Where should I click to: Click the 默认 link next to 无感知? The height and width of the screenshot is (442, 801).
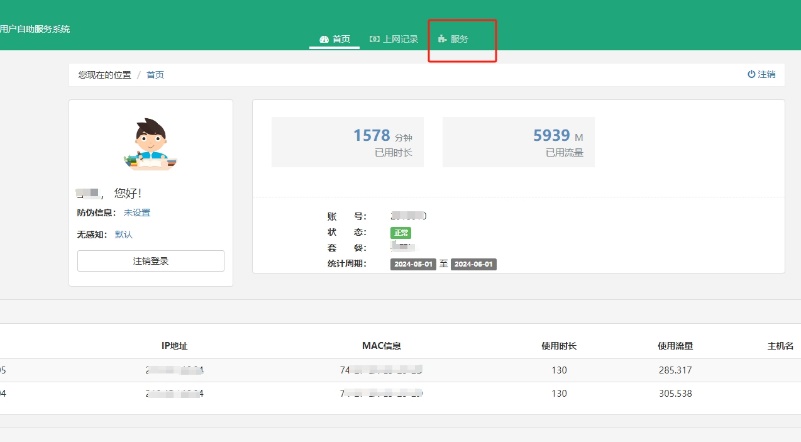[x=123, y=234]
